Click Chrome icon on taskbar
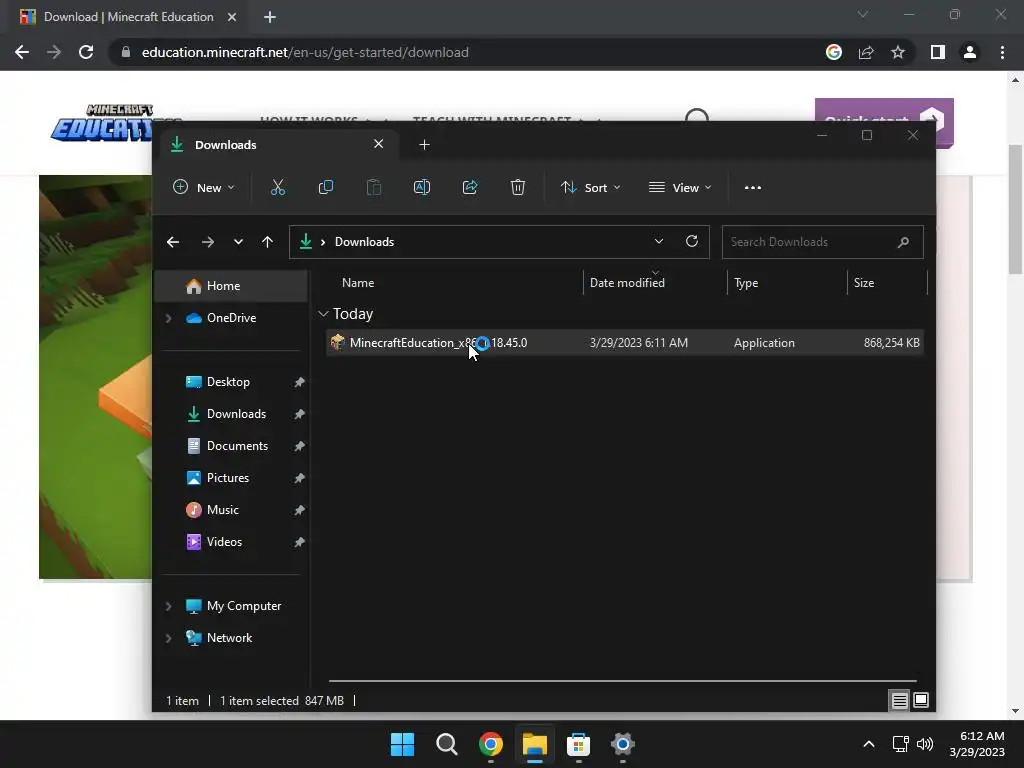 490,744
